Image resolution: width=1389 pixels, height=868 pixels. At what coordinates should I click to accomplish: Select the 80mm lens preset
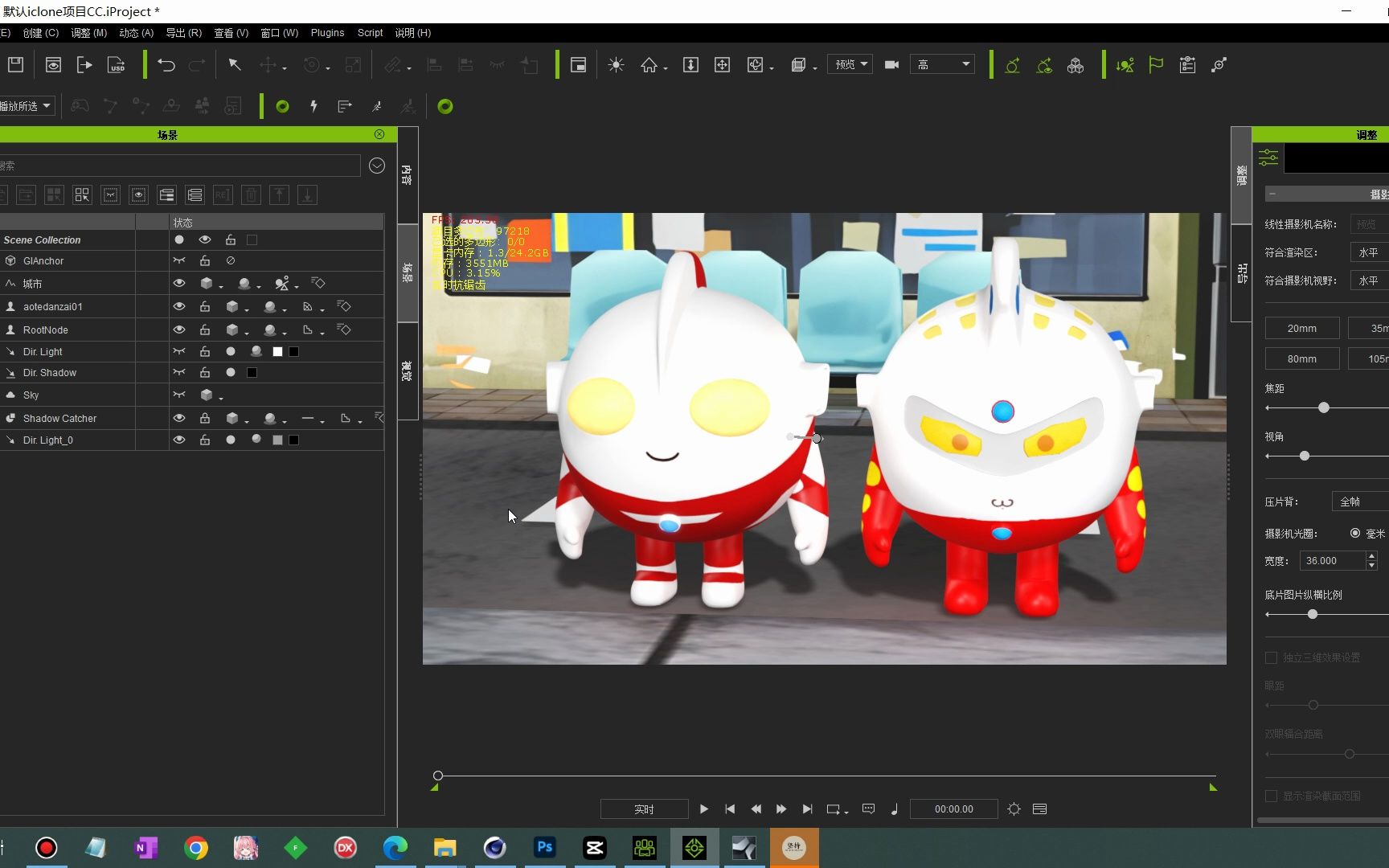tap(1302, 358)
